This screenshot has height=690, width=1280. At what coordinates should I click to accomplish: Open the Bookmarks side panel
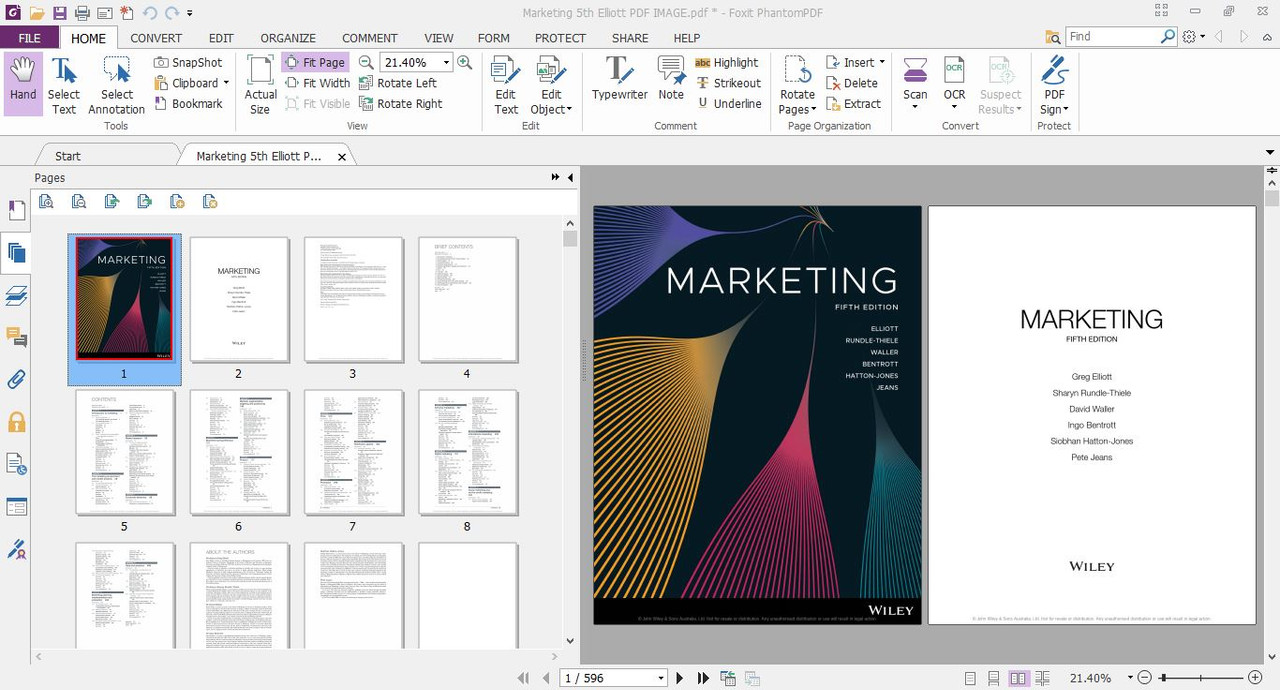tap(16, 210)
